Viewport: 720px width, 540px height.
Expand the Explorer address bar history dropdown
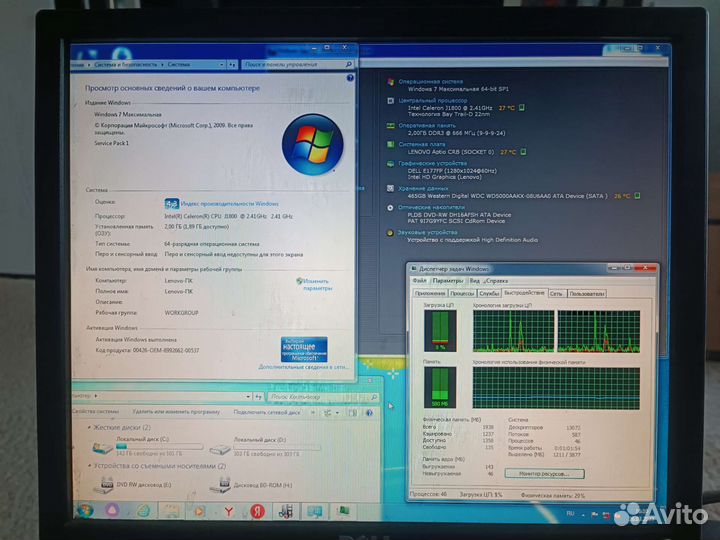click(248, 396)
